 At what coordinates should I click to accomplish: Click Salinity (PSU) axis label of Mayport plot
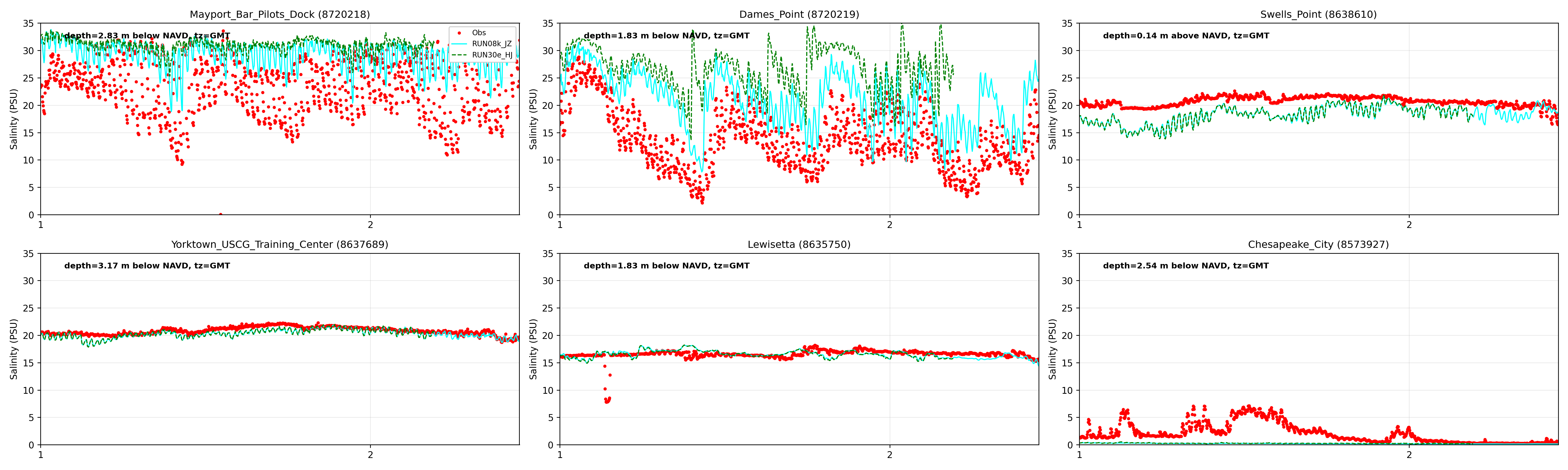pyautogui.click(x=13, y=119)
